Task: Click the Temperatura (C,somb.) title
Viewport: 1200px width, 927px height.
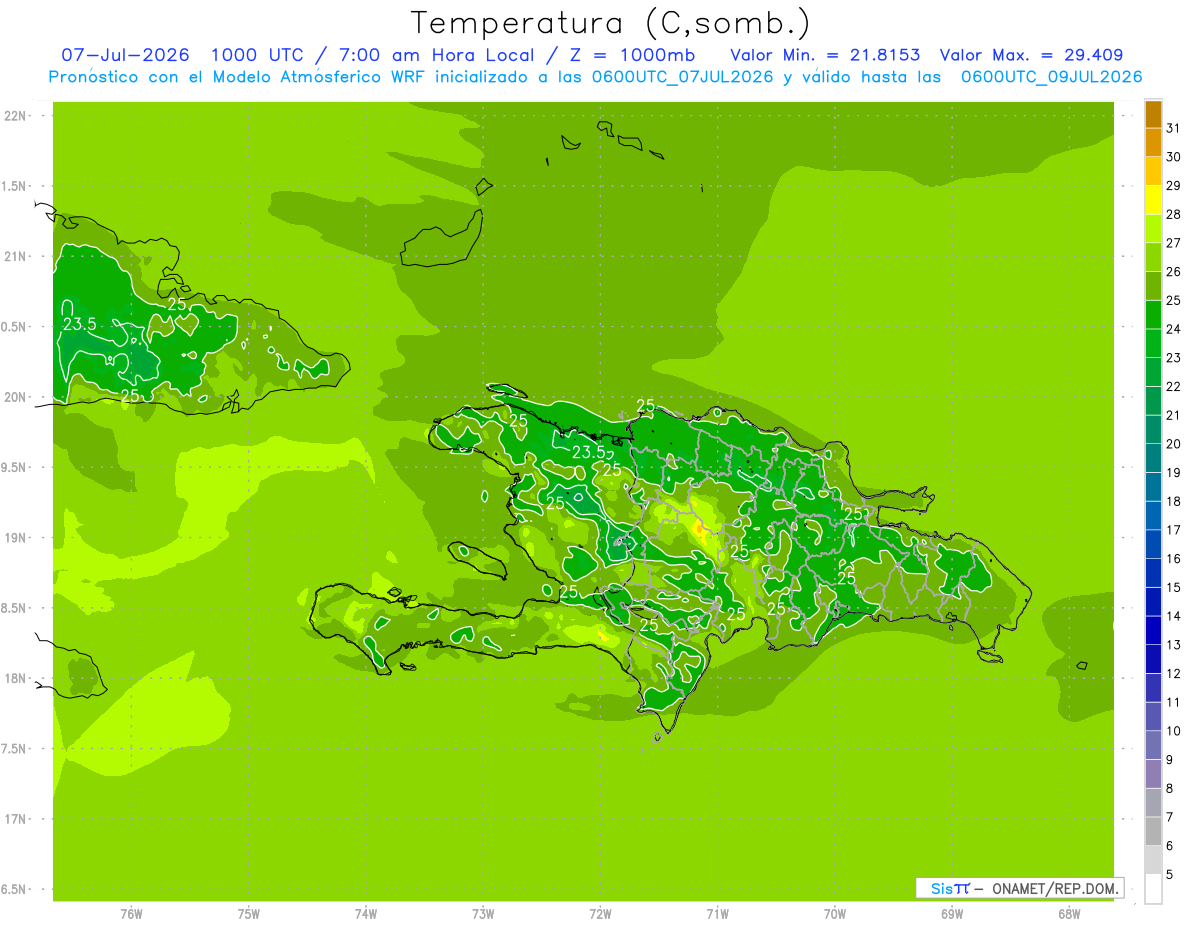Action: point(610,22)
